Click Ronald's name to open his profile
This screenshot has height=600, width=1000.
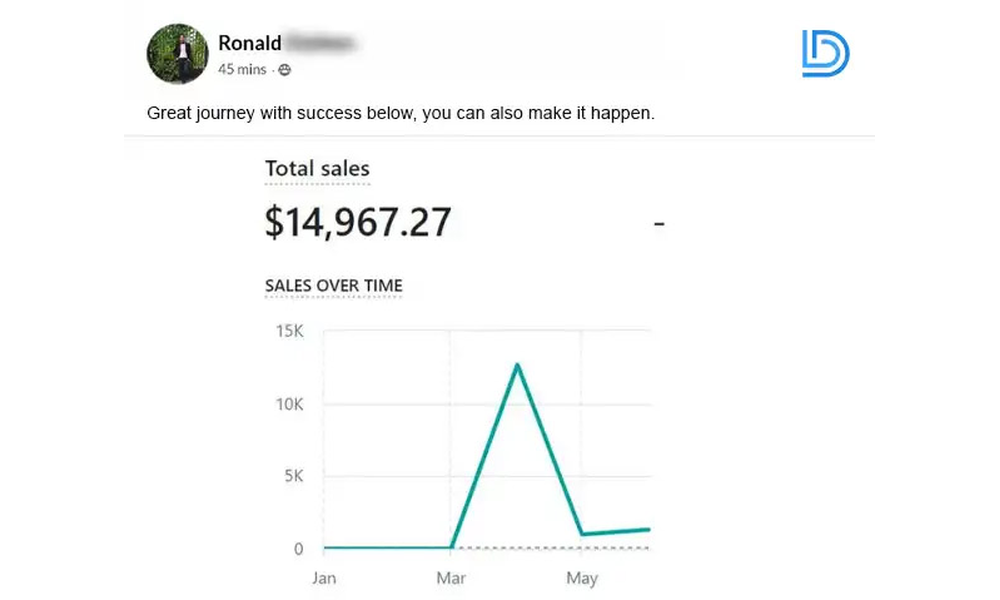pos(248,43)
